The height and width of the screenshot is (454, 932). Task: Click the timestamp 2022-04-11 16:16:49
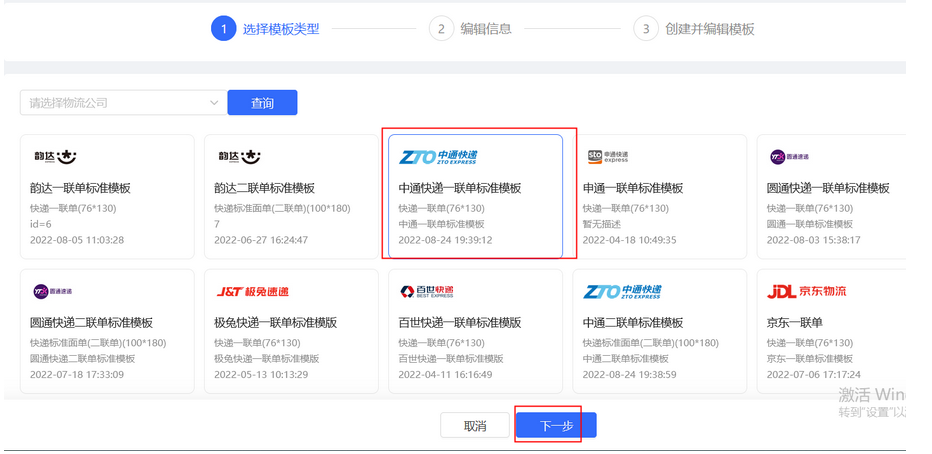(x=445, y=374)
